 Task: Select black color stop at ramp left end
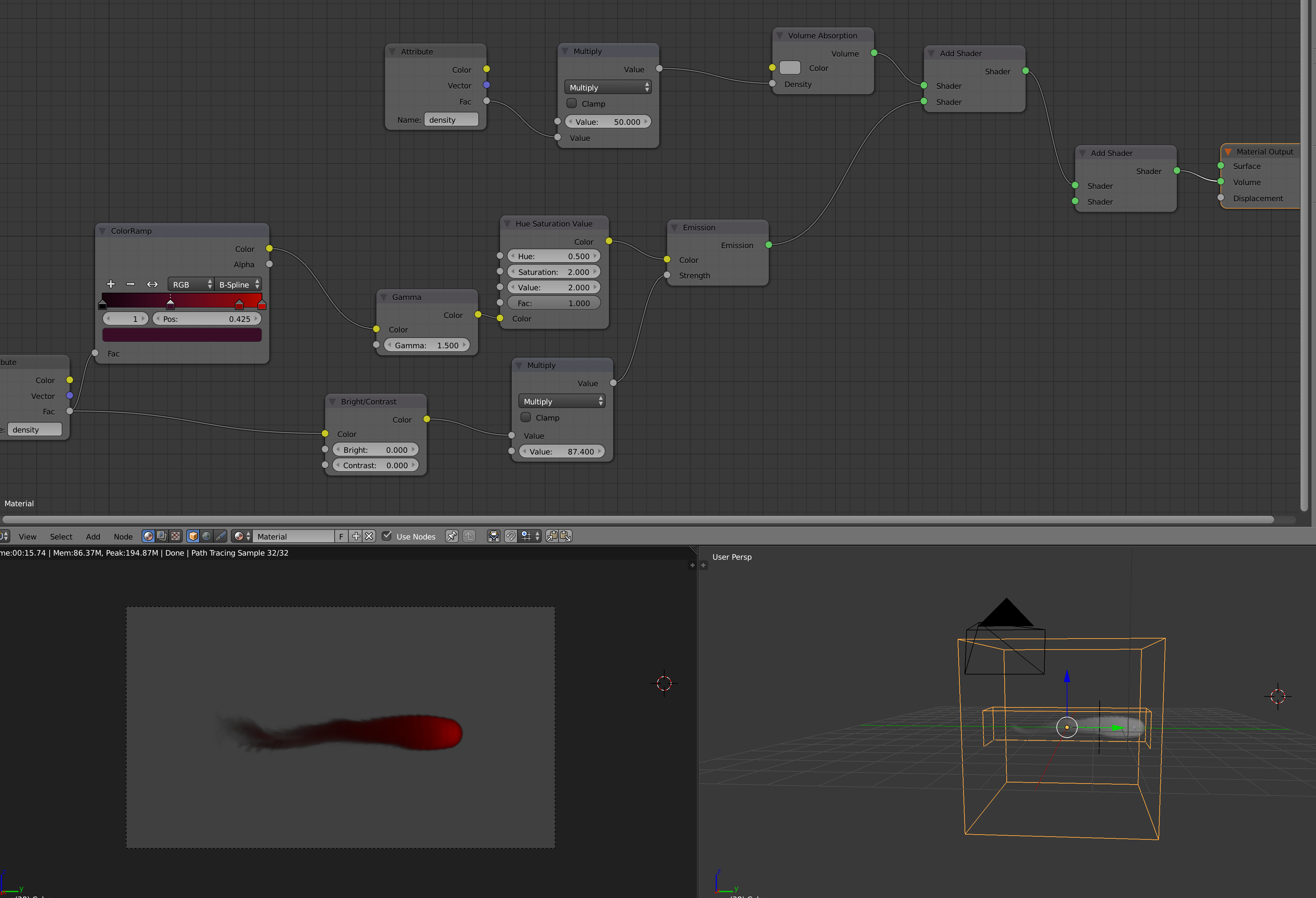103,305
